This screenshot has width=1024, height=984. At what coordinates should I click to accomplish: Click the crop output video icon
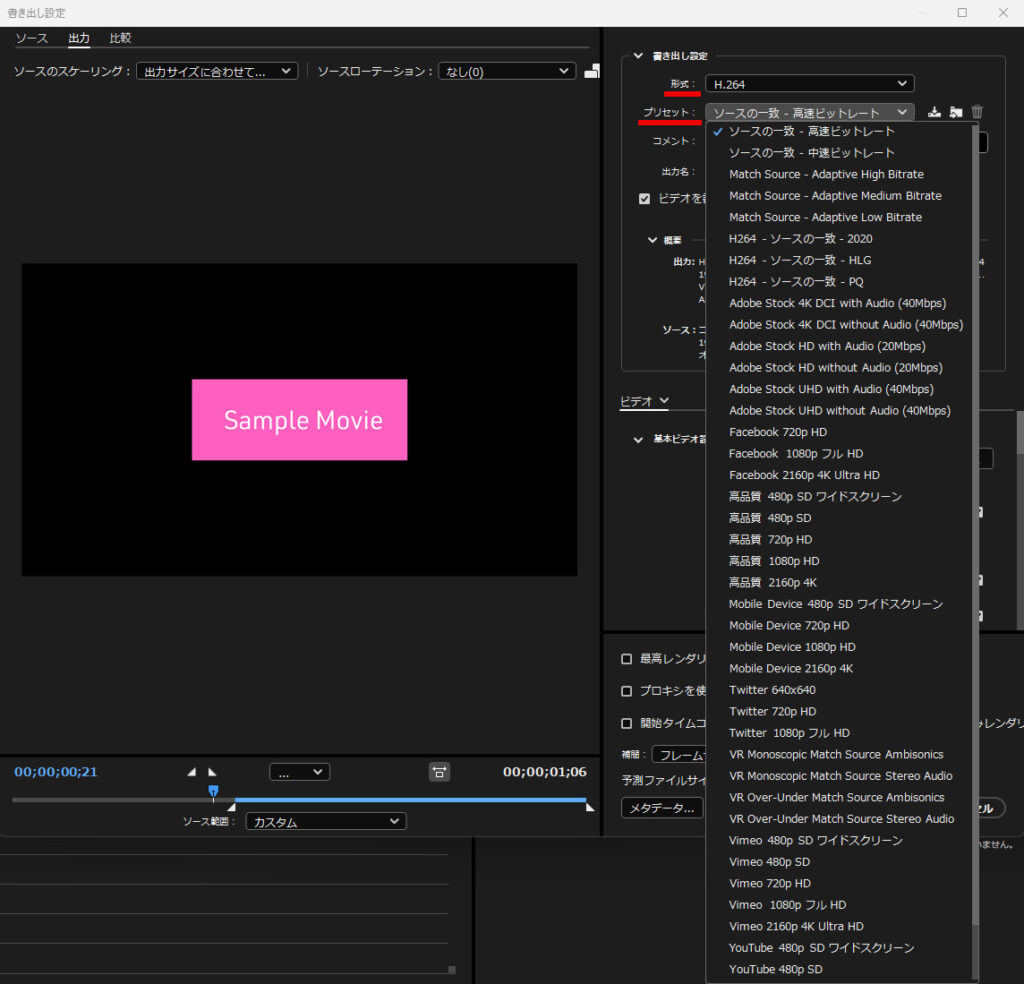[592, 71]
